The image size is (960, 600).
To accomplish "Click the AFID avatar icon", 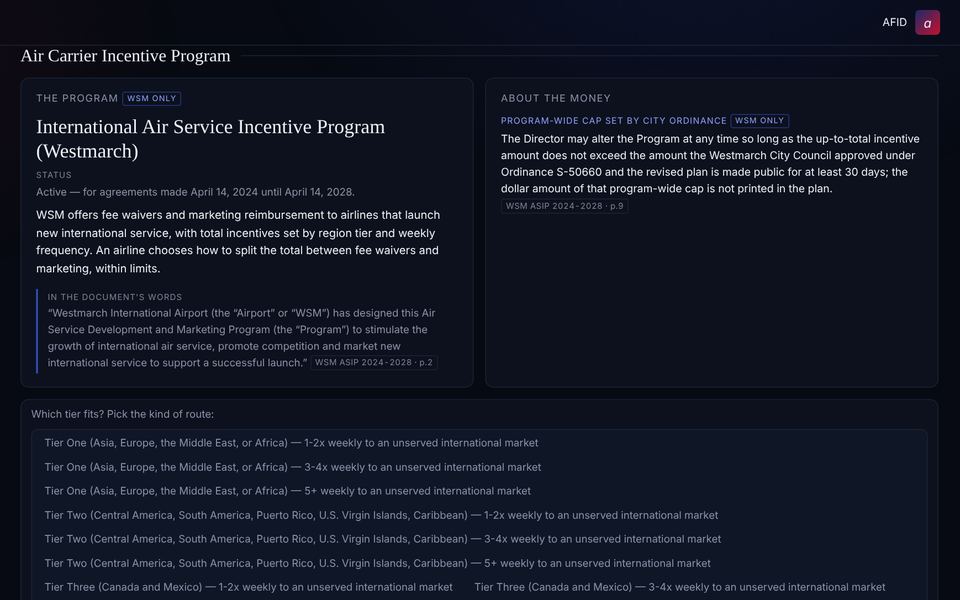I will point(927,23).
